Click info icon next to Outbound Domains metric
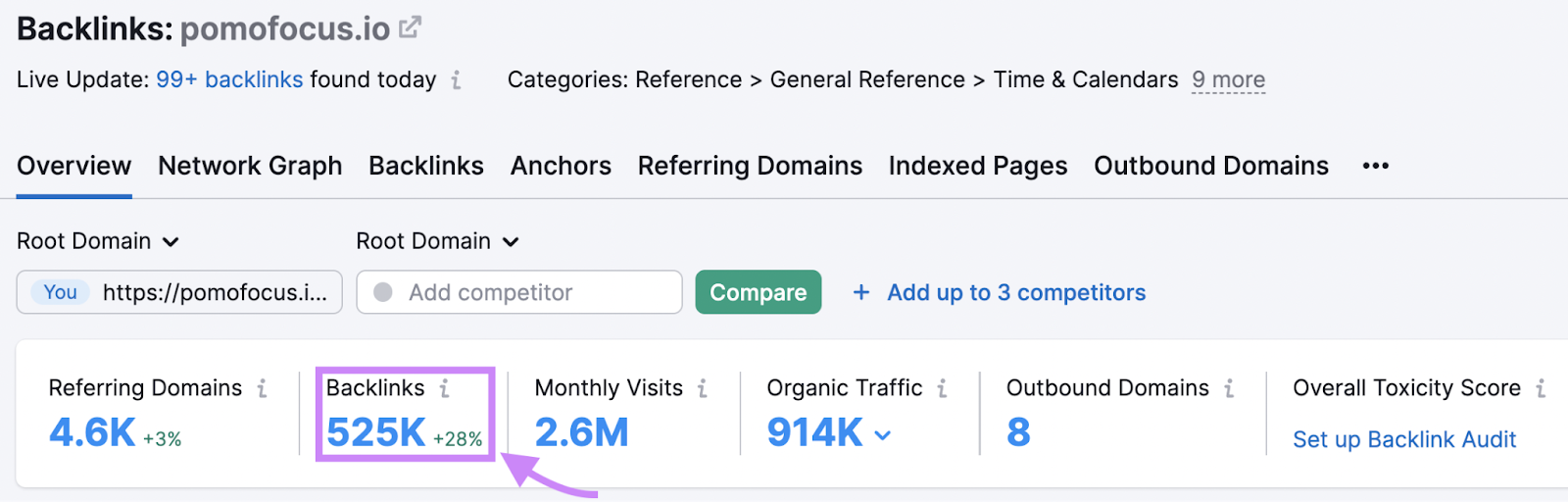This screenshot has height=502, width=1568. [x=1228, y=389]
